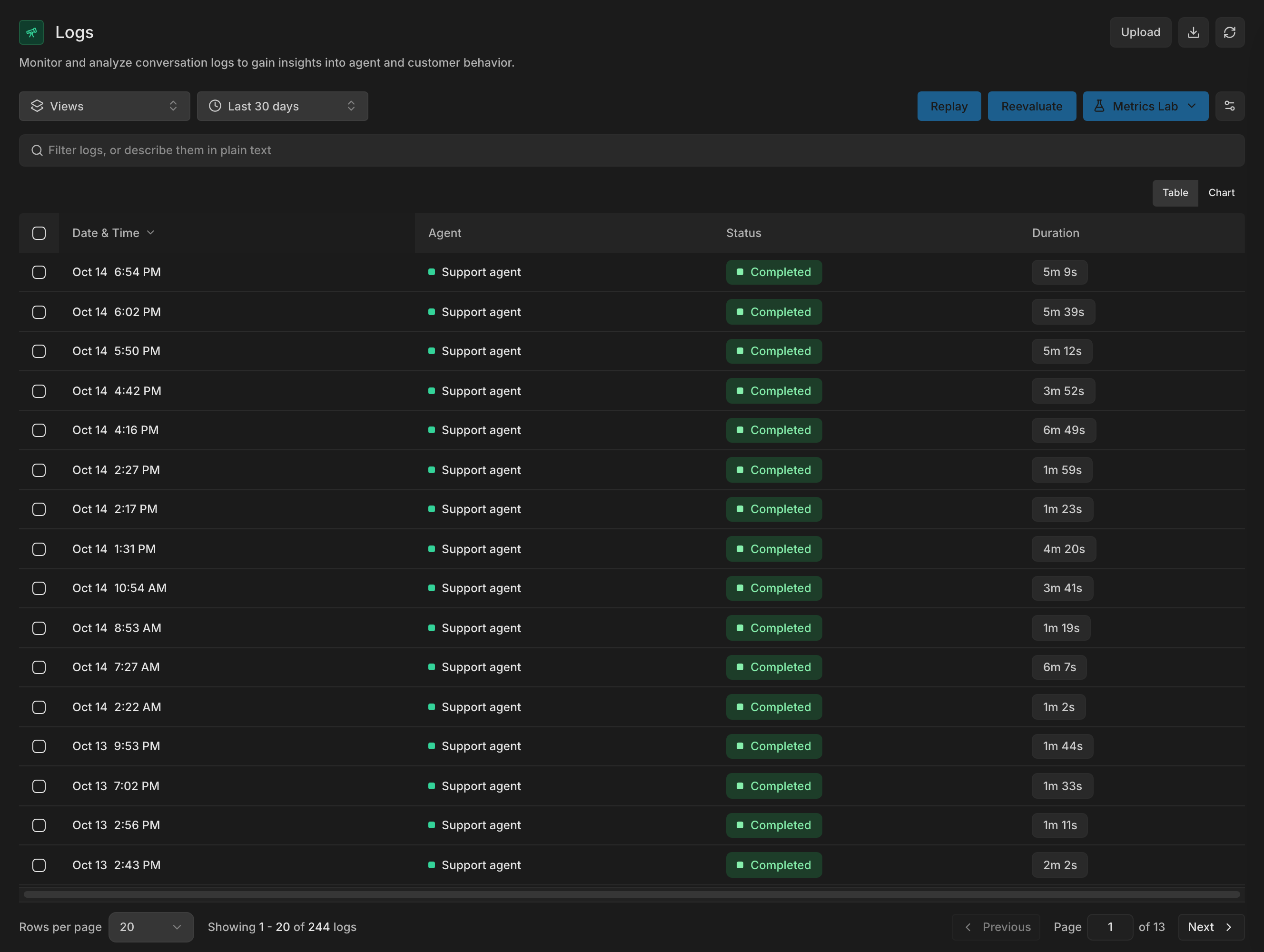Open Rows per page dropdown showing 20
The height and width of the screenshot is (952, 1264).
click(151, 927)
